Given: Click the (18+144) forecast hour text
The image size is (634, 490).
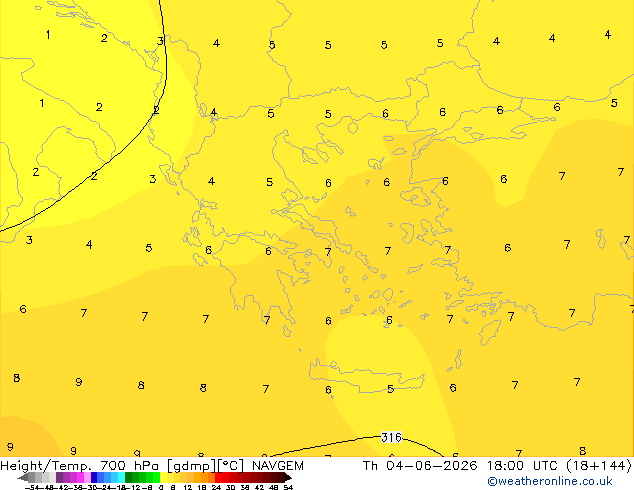Looking at the screenshot, I should [x=600, y=465].
